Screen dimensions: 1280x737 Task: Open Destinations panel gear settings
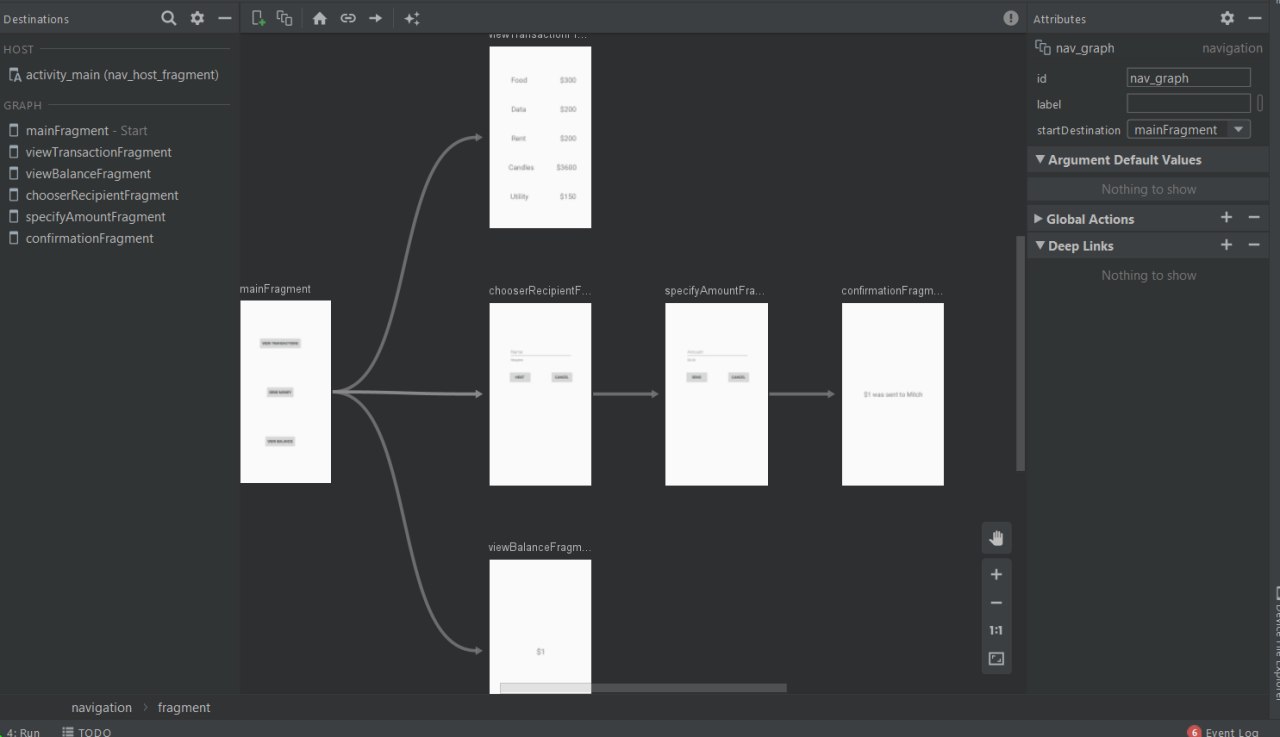click(197, 18)
